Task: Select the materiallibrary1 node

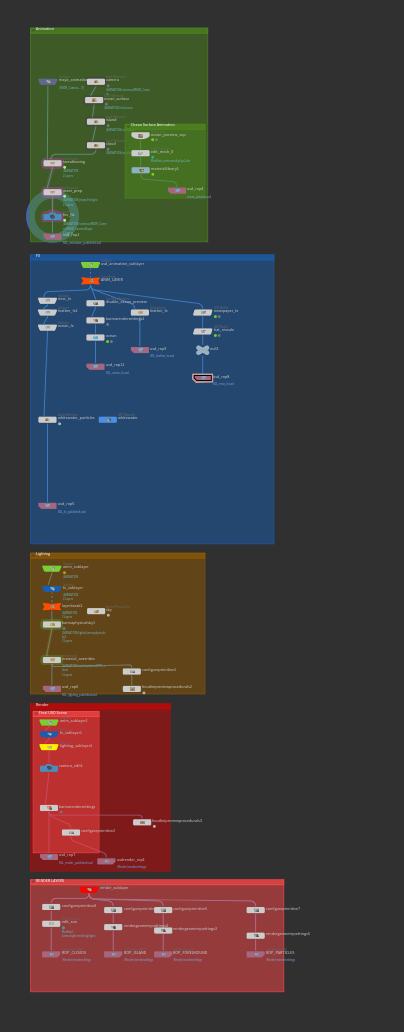Action: click(140, 170)
